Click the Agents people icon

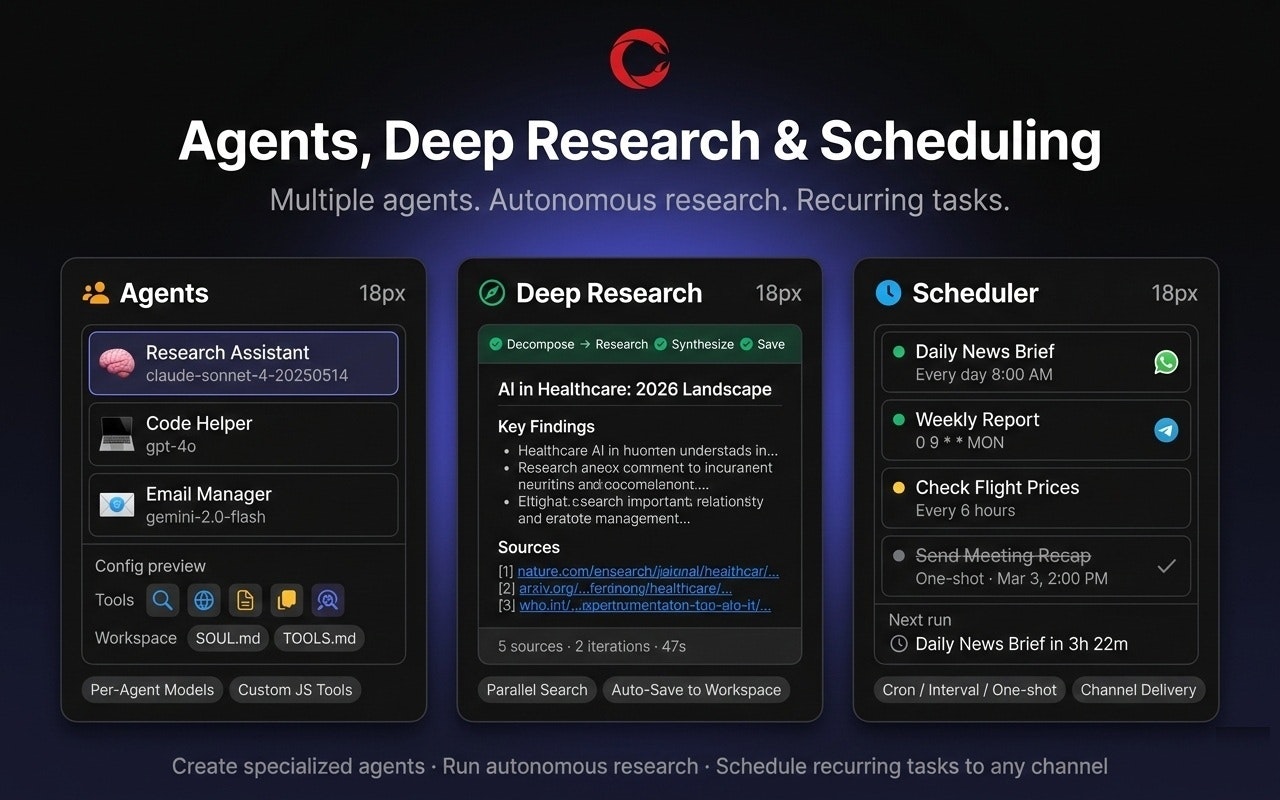(96, 293)
